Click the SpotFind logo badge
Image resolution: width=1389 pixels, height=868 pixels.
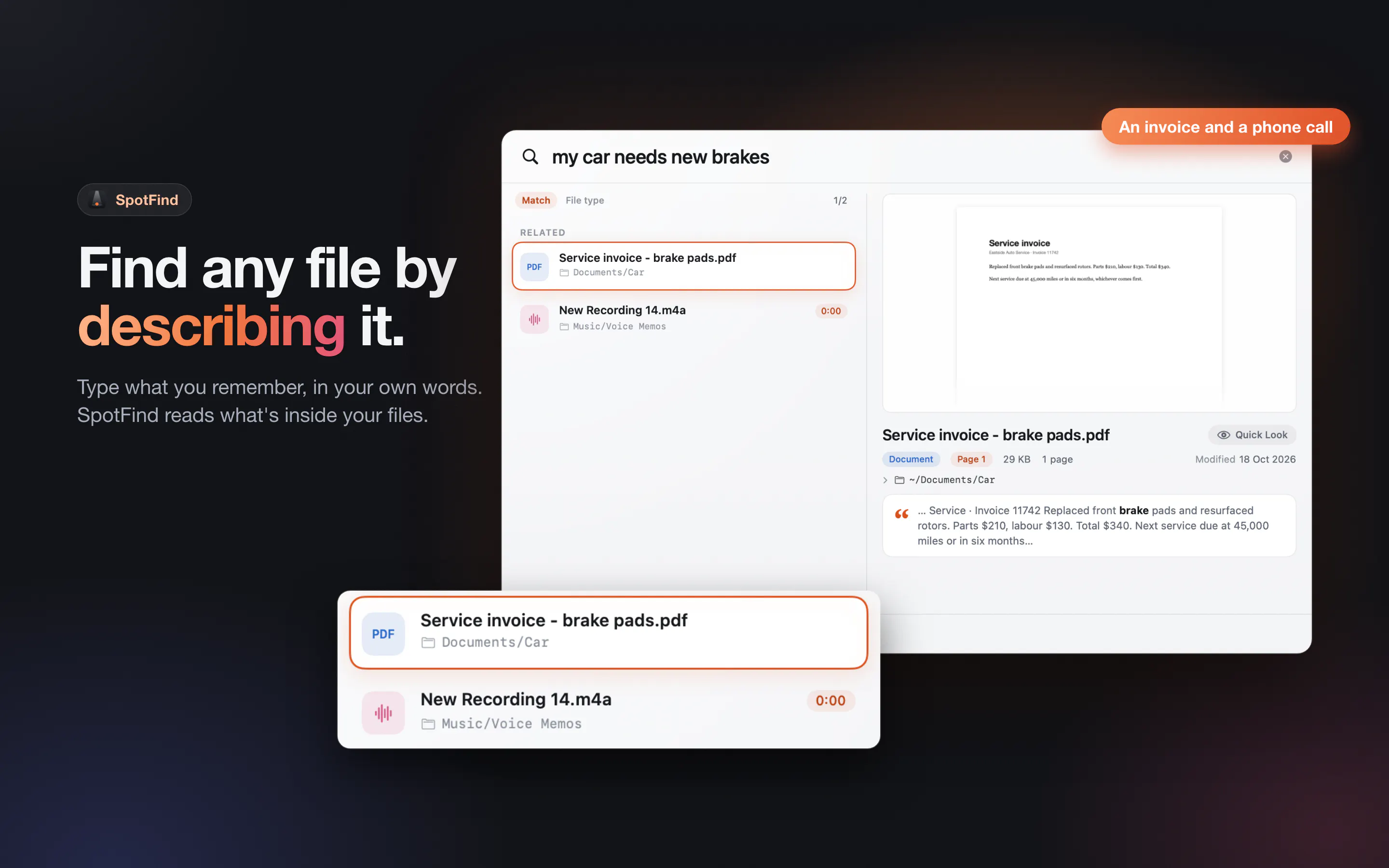click(134, 200)
